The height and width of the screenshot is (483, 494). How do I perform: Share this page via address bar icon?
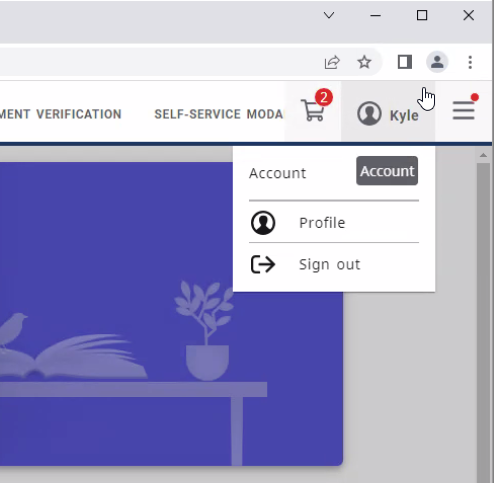tap(332, 62)
